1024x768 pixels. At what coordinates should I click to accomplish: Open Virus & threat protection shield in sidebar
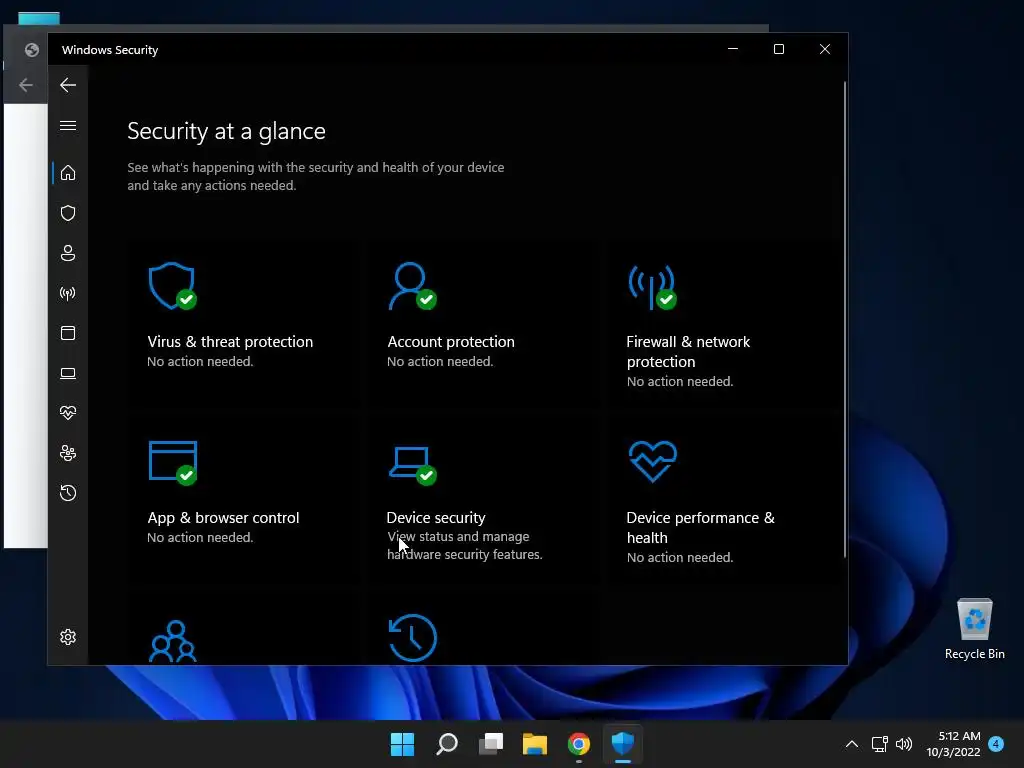pos(68,213)
